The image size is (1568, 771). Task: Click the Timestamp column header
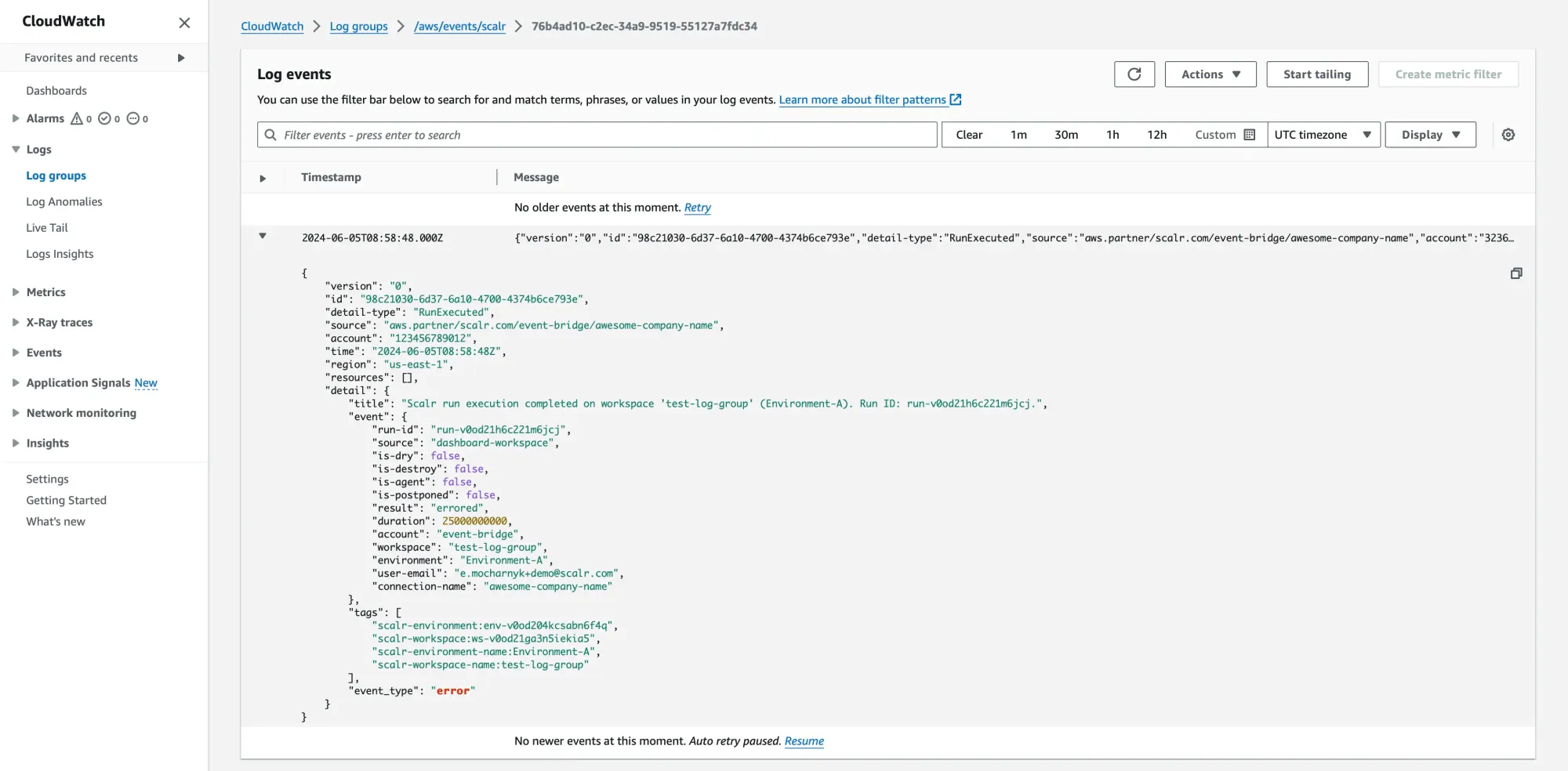point(331,177)
